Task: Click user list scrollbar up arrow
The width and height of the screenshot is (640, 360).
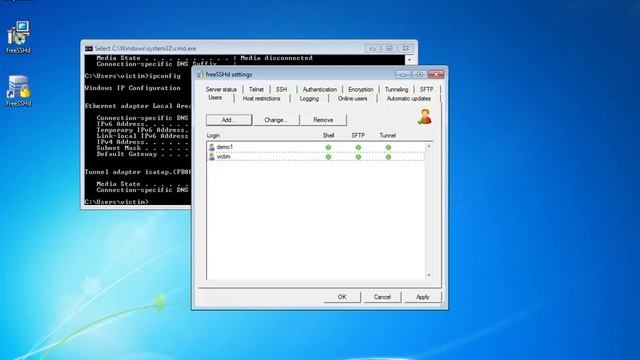Action: 429,146
